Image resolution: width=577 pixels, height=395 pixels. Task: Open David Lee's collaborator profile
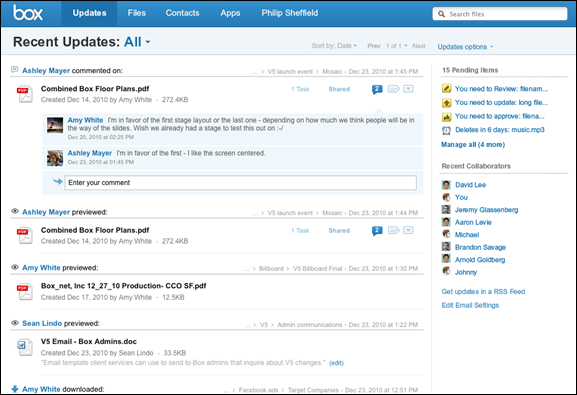(470, 185)
